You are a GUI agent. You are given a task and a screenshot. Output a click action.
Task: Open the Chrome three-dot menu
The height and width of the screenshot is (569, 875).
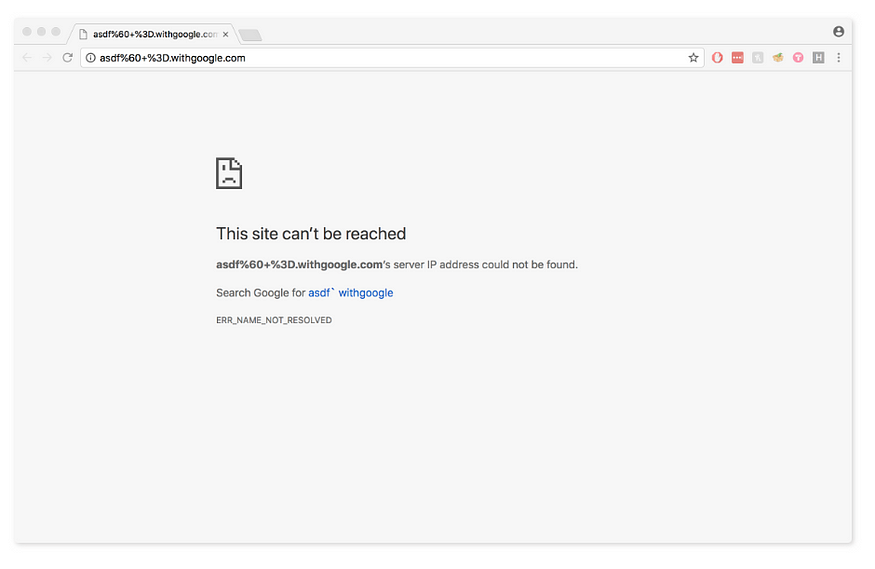click(x=838, y=57)
